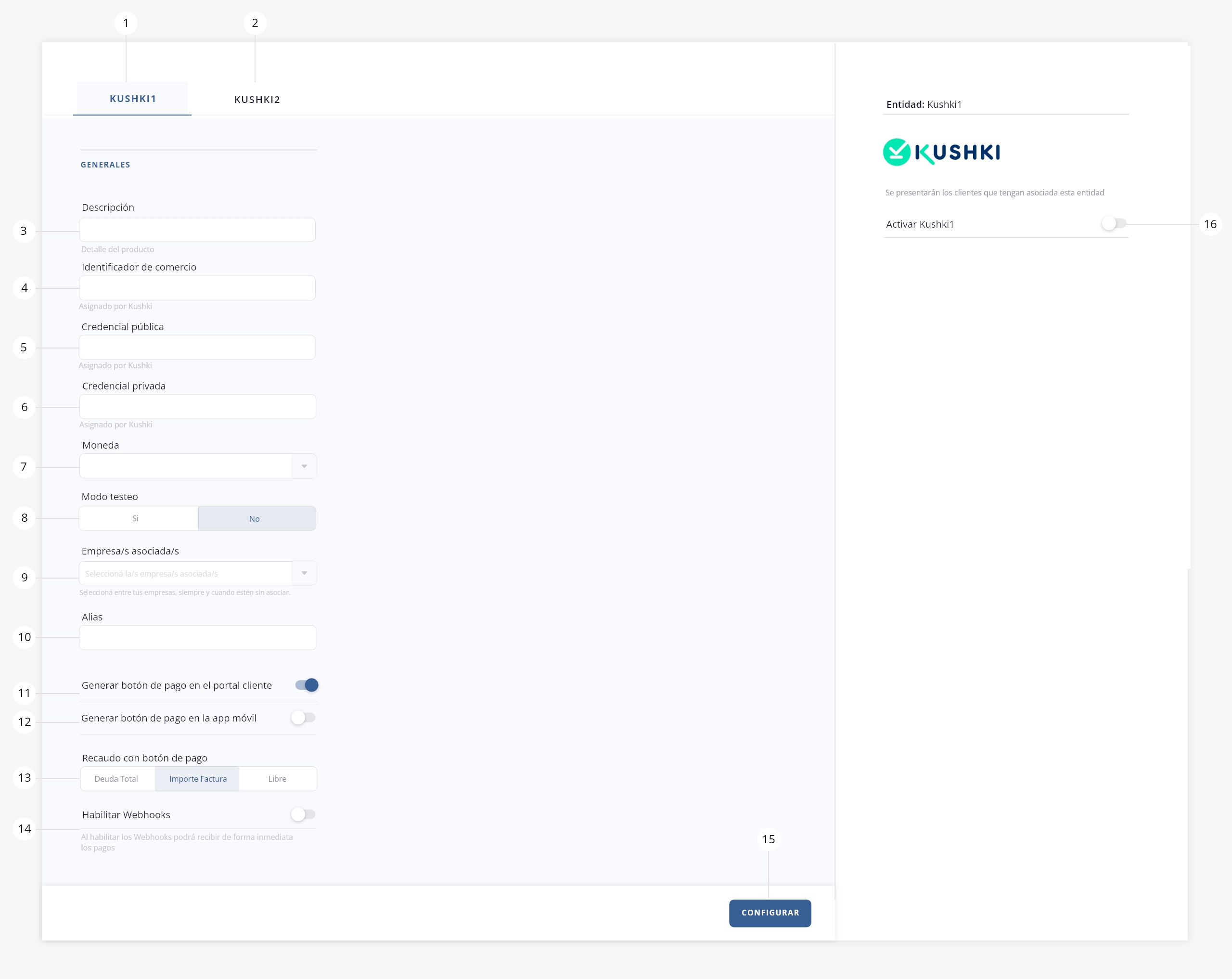Focus the Identificador de comercio field
1232x979 pixels.
point(197,288)
